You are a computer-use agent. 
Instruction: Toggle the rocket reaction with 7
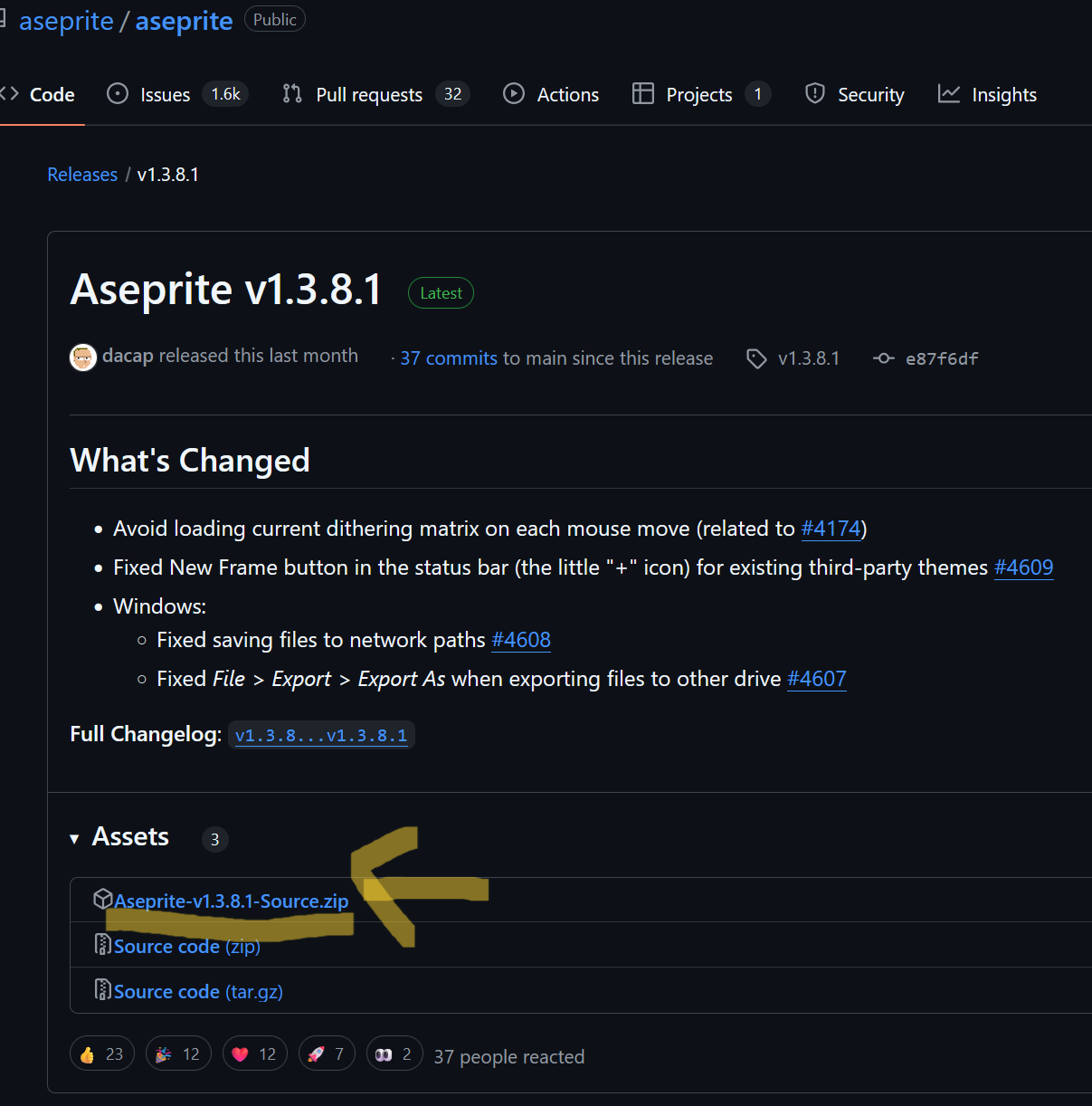(327, 1054)
